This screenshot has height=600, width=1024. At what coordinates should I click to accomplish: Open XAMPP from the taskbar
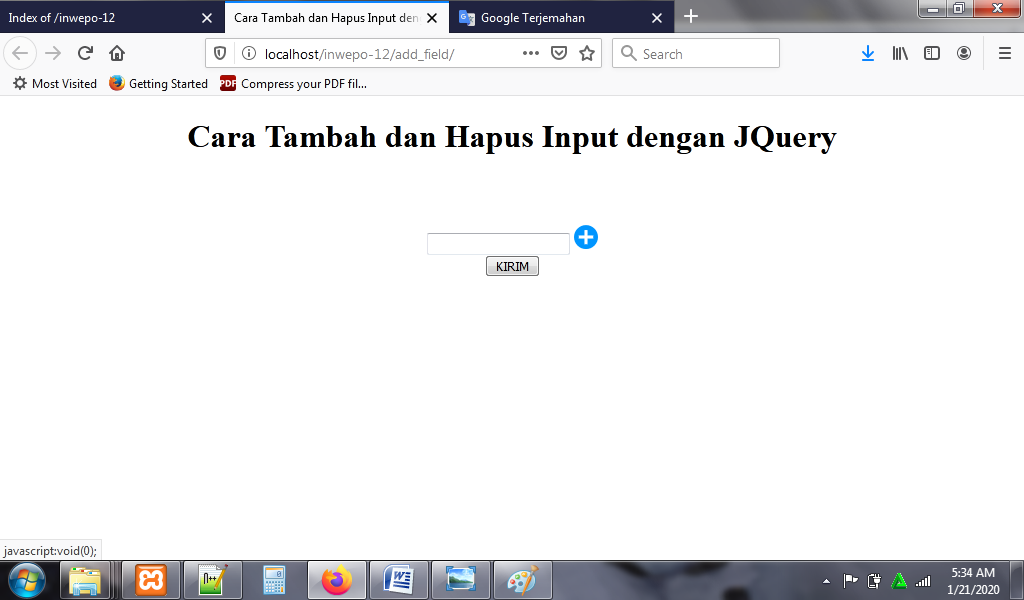pos(151,580)
